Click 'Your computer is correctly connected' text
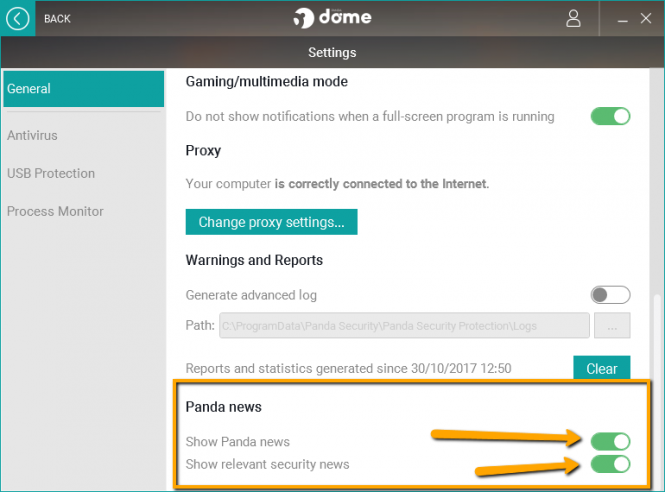Viewport: 665px width, 492px height. (337, 184)
